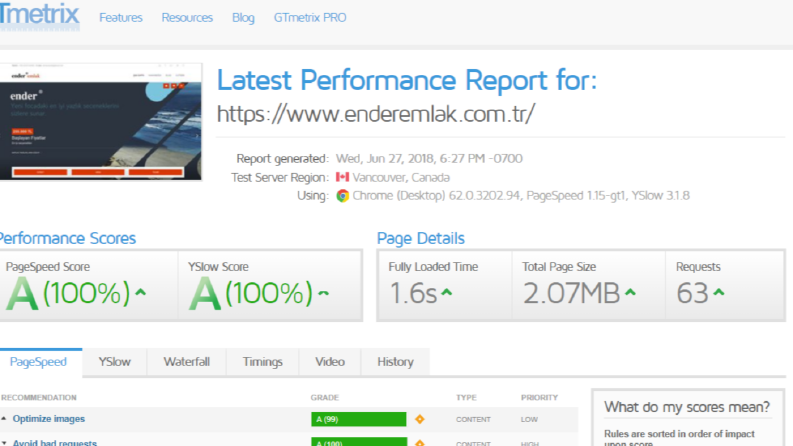The image size is (793, 446).
Task: Click the GTmetrix logo
Action: coord(39,15)
